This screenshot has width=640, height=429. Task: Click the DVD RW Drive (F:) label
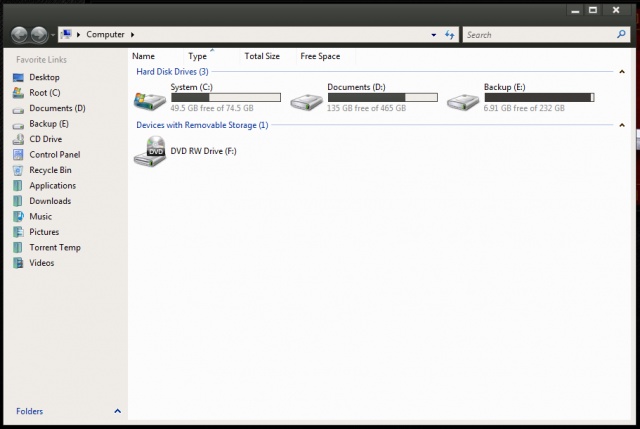click(x=203, y=151)
